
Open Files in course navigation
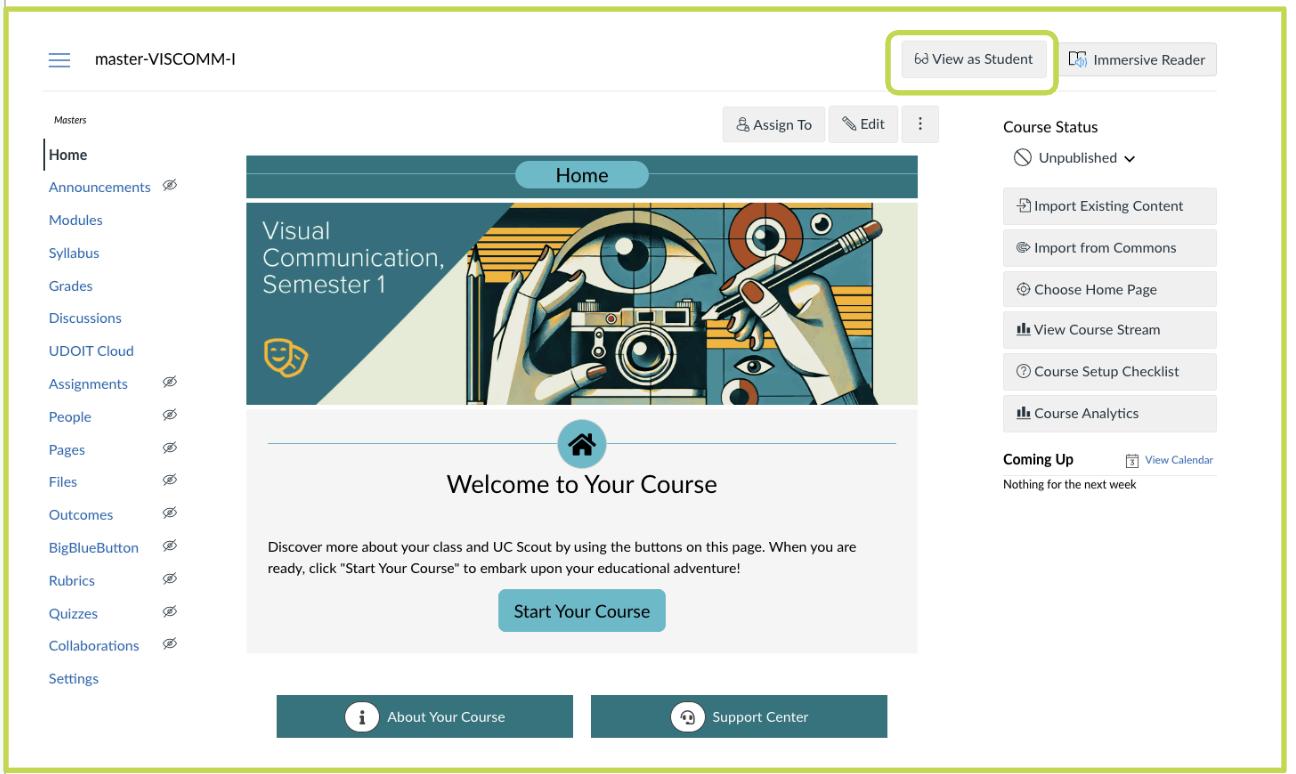point(63,482)
